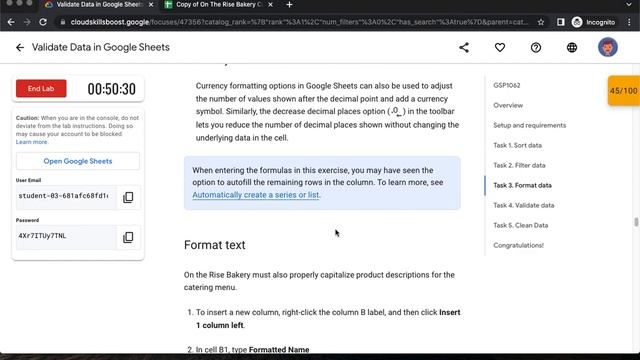Viewport: 640px width, 360px height.
Task: Click the Incognito profile indicator
Action: [593, 22]
